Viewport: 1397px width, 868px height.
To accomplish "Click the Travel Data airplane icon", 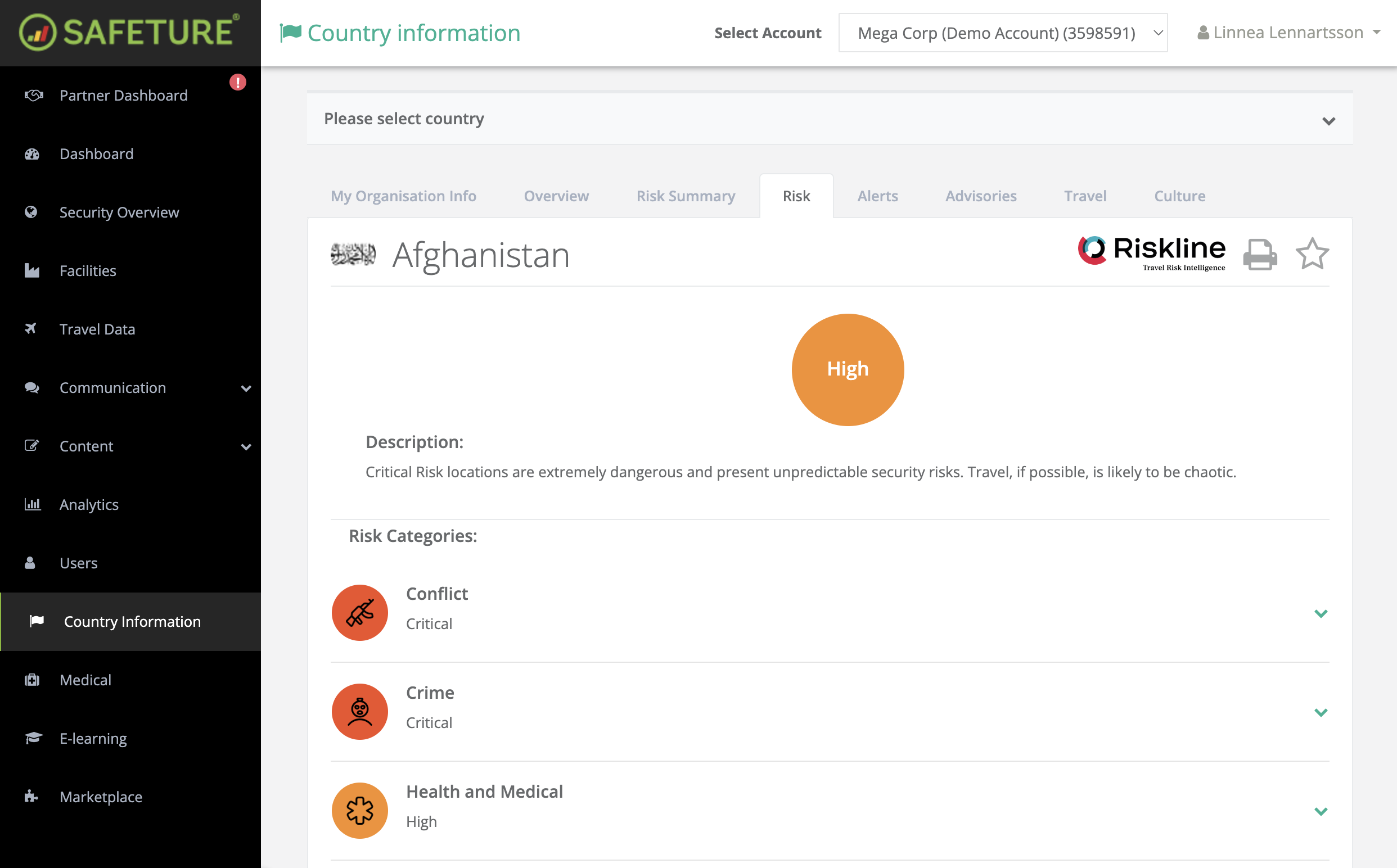I will point(31,329).
